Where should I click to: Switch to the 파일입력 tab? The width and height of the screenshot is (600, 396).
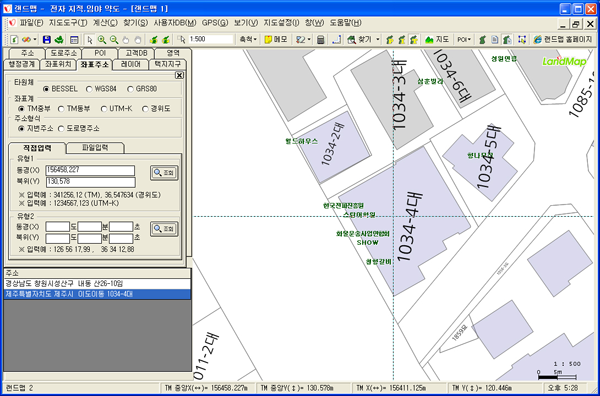tap(95, 148)
